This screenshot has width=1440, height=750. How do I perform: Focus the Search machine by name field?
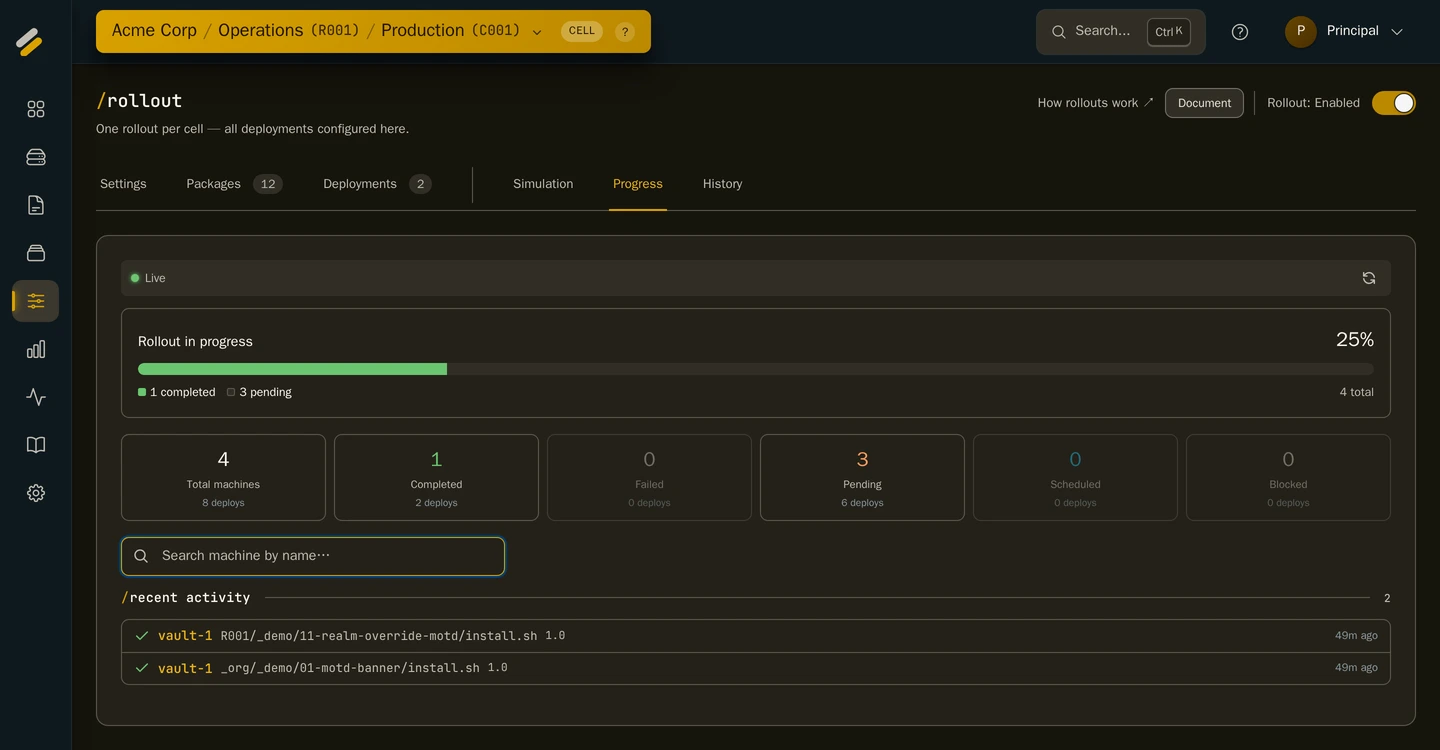point(313,556)
